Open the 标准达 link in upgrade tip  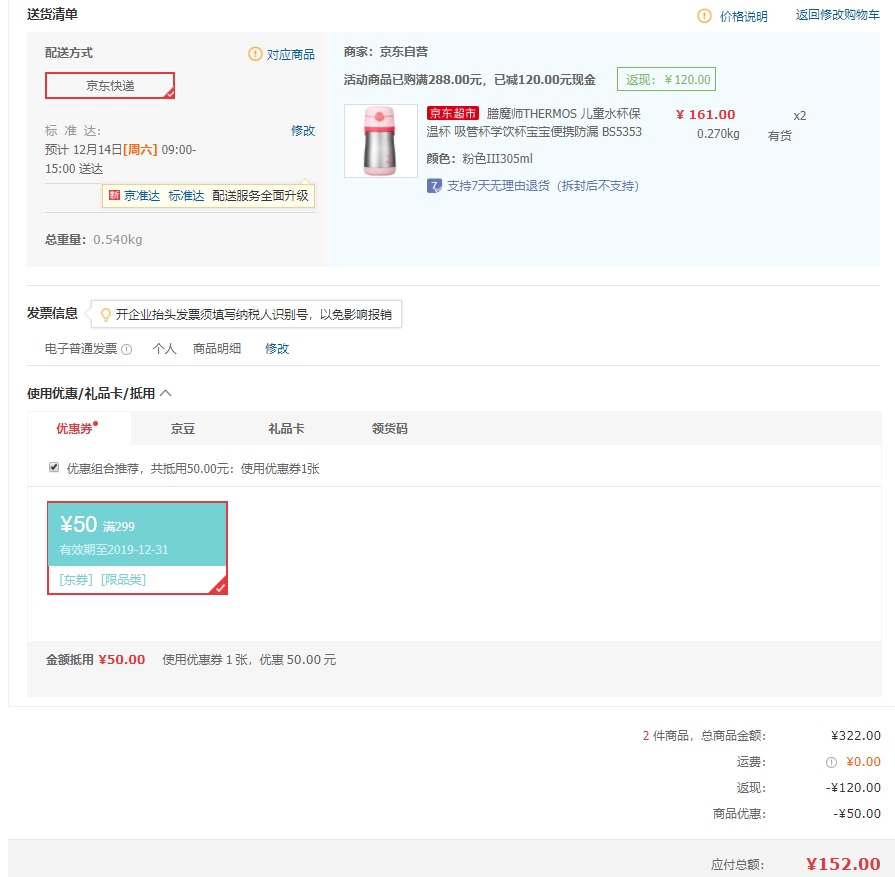click(x=187, y=196)
